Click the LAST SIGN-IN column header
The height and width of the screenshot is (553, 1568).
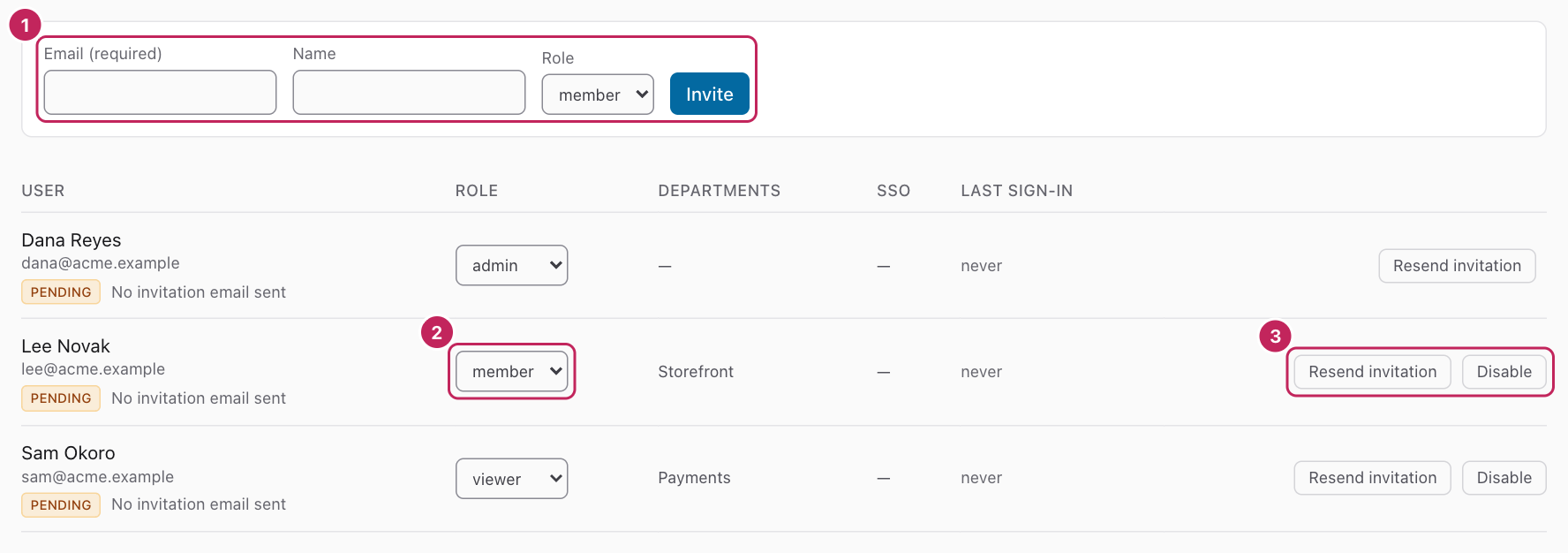(x=1017, y=191)
